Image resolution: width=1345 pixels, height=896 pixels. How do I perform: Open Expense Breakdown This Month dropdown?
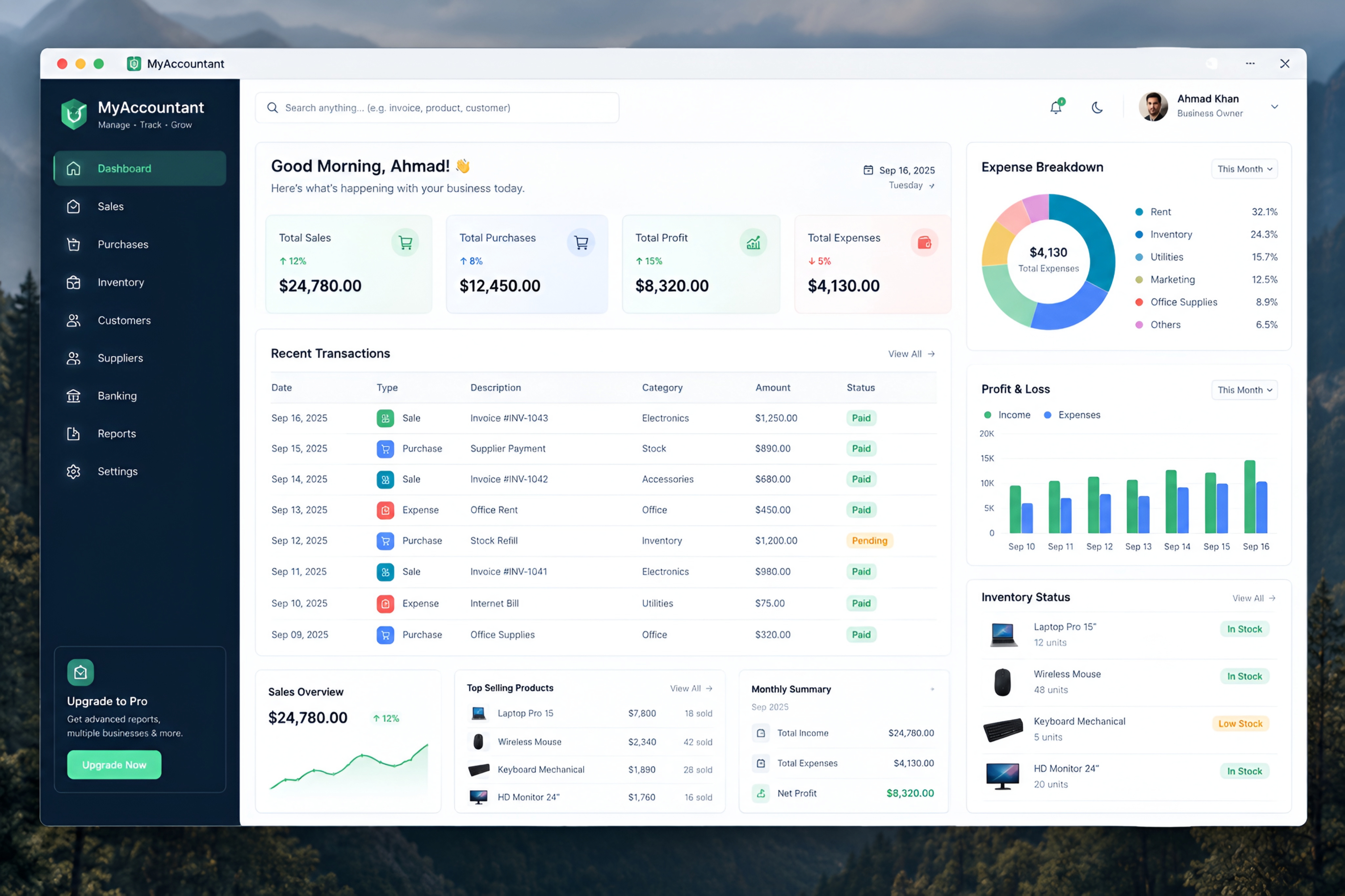click(x=1245, y=169)
